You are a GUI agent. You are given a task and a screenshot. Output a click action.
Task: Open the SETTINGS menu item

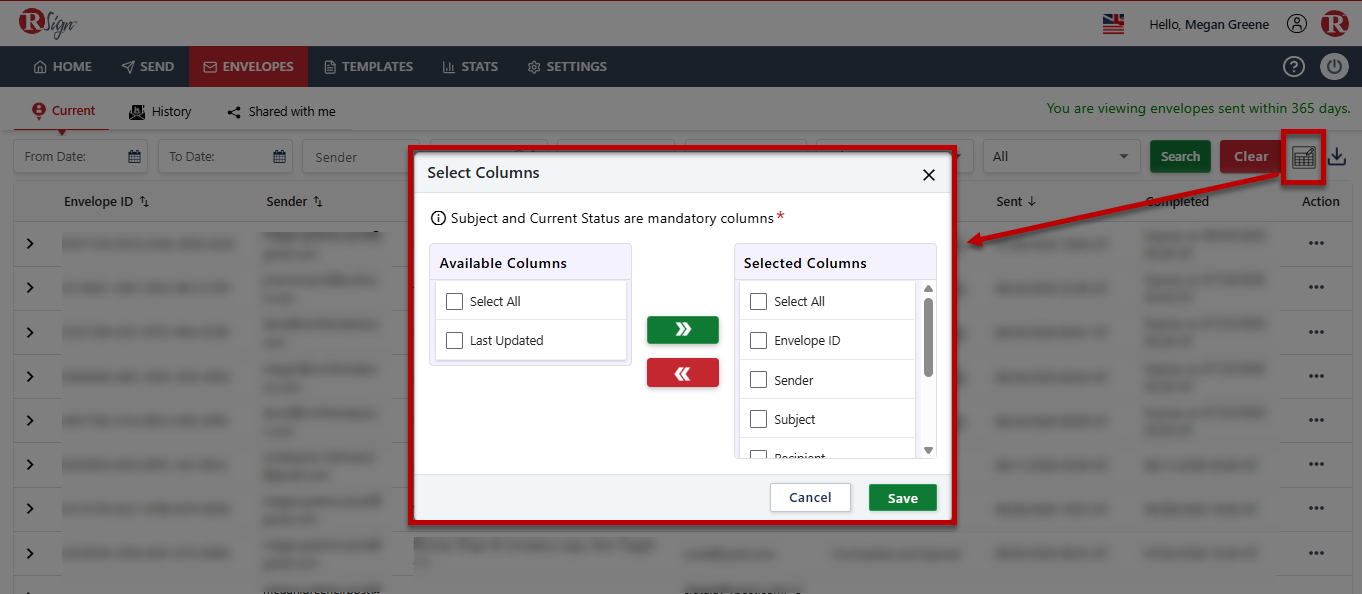[567, 67]
